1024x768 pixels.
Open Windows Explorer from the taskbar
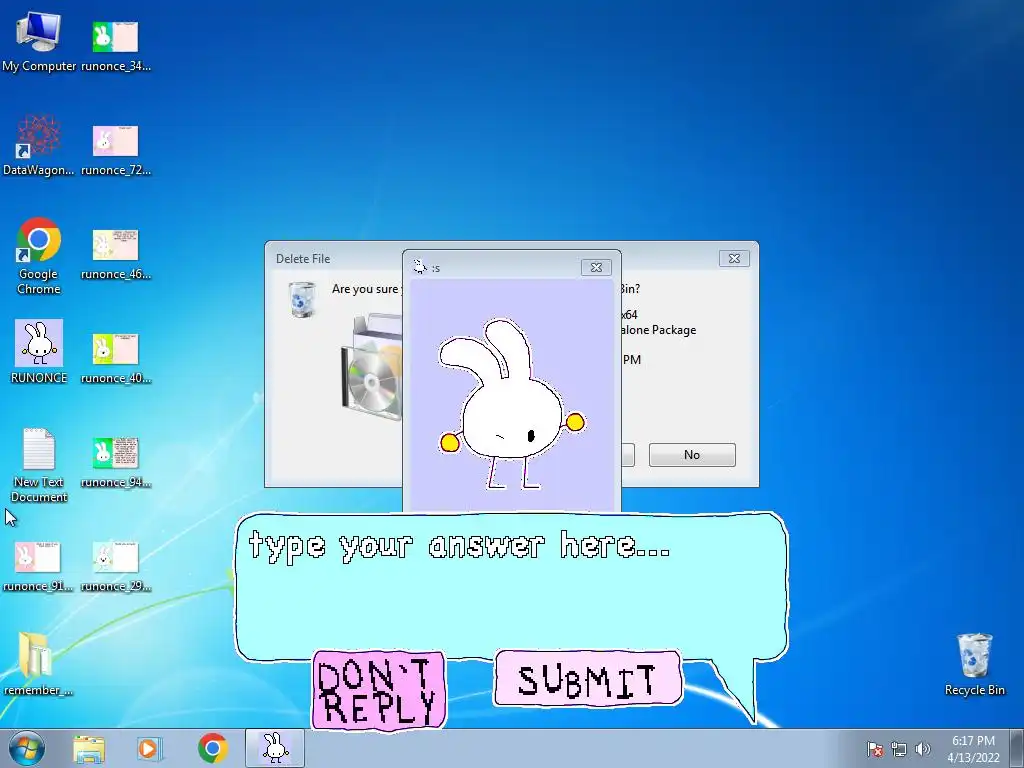pyautogui.click(x=89, y=748)
